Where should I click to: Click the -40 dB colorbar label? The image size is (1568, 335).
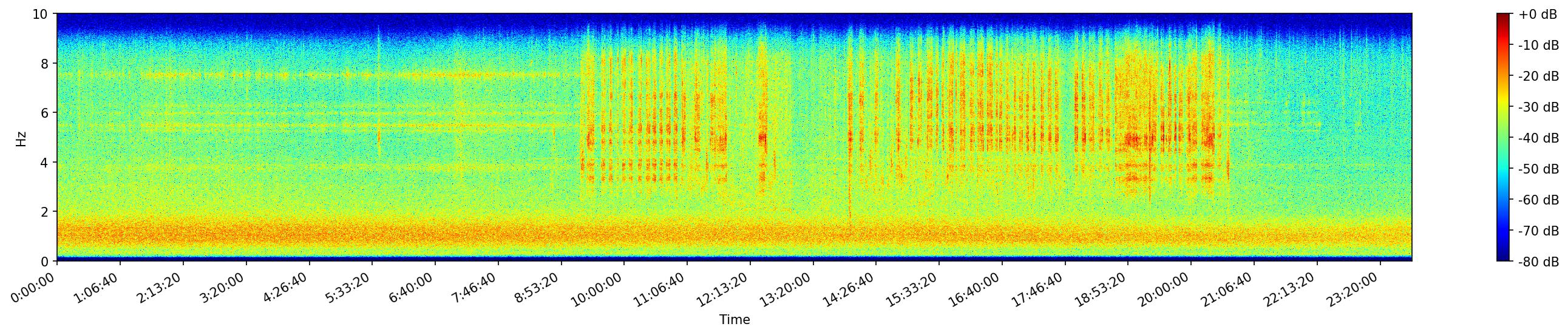pyautogui.click(x=1537, y=138)
